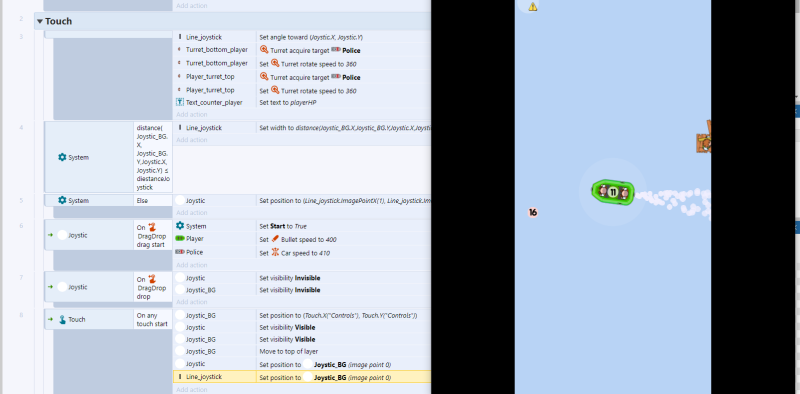This screenshot has height=394, width=800.
Task: Click the Car behavior icon
Action: tap(275, 252)
